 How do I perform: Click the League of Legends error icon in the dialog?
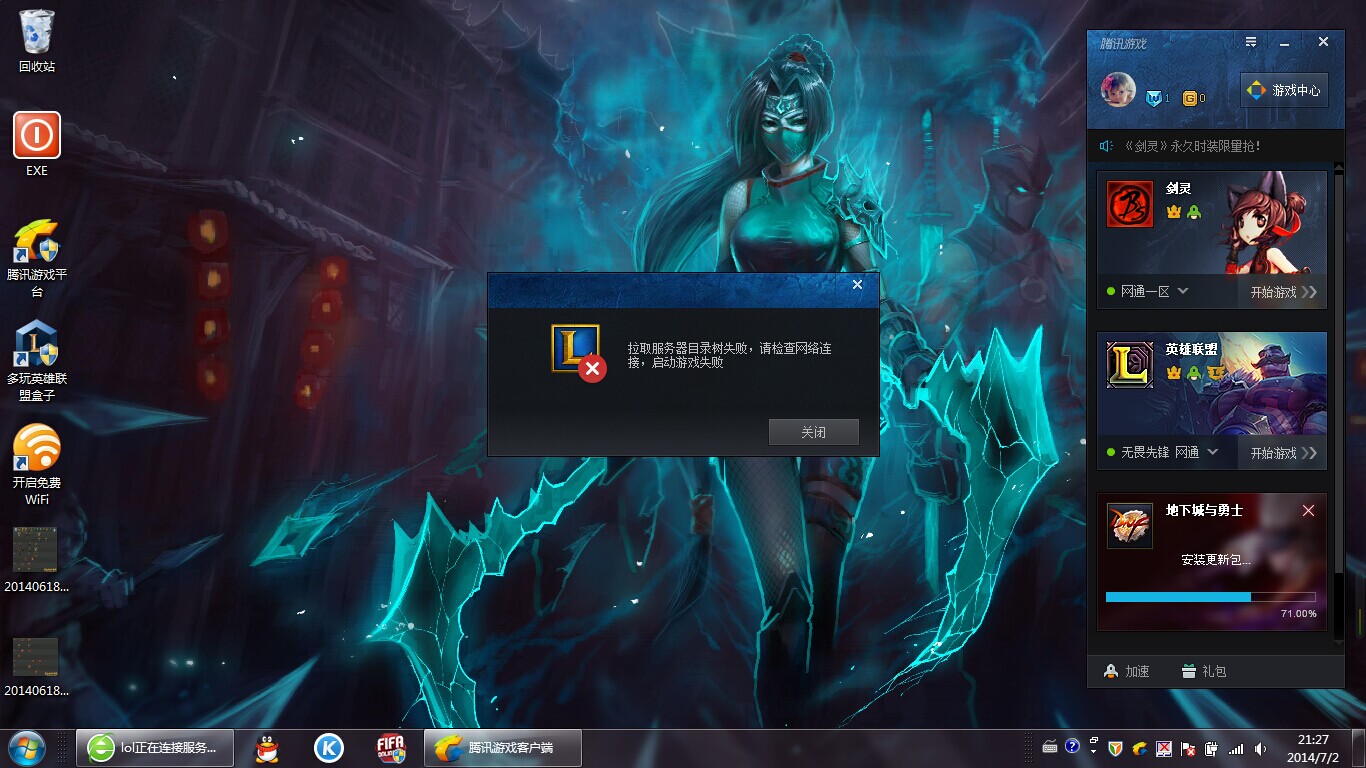(577, 351)
